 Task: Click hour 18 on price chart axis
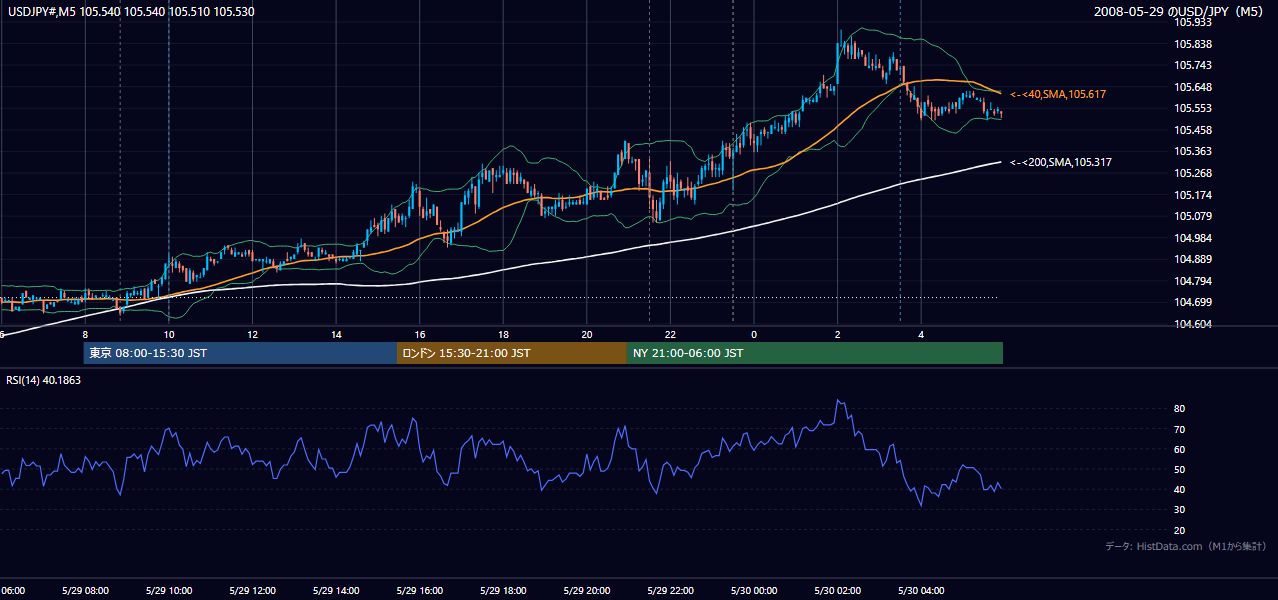(x=503, y=334)
